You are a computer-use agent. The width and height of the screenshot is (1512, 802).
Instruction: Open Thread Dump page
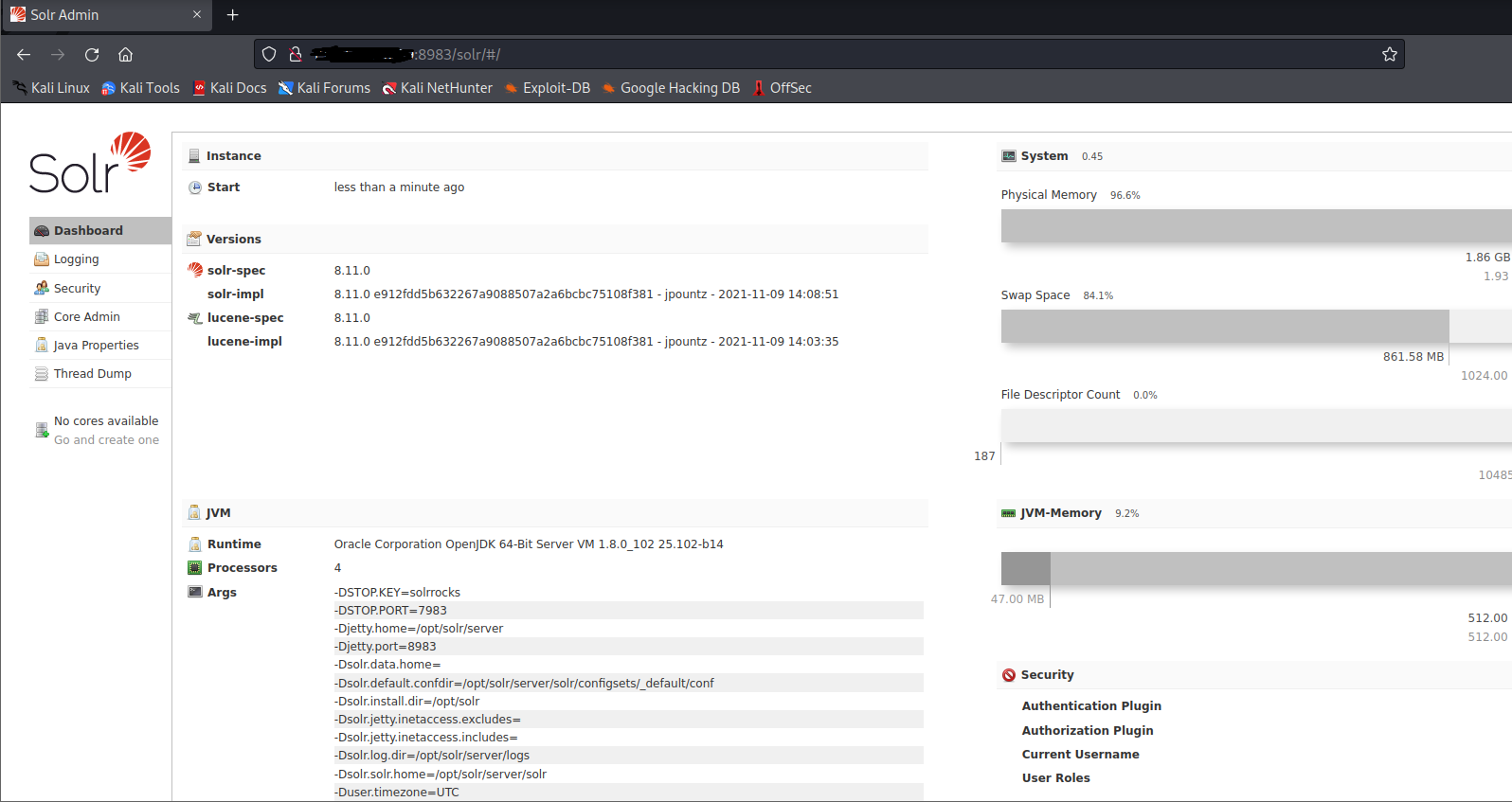pyautogui.click(x=100, y=373)
